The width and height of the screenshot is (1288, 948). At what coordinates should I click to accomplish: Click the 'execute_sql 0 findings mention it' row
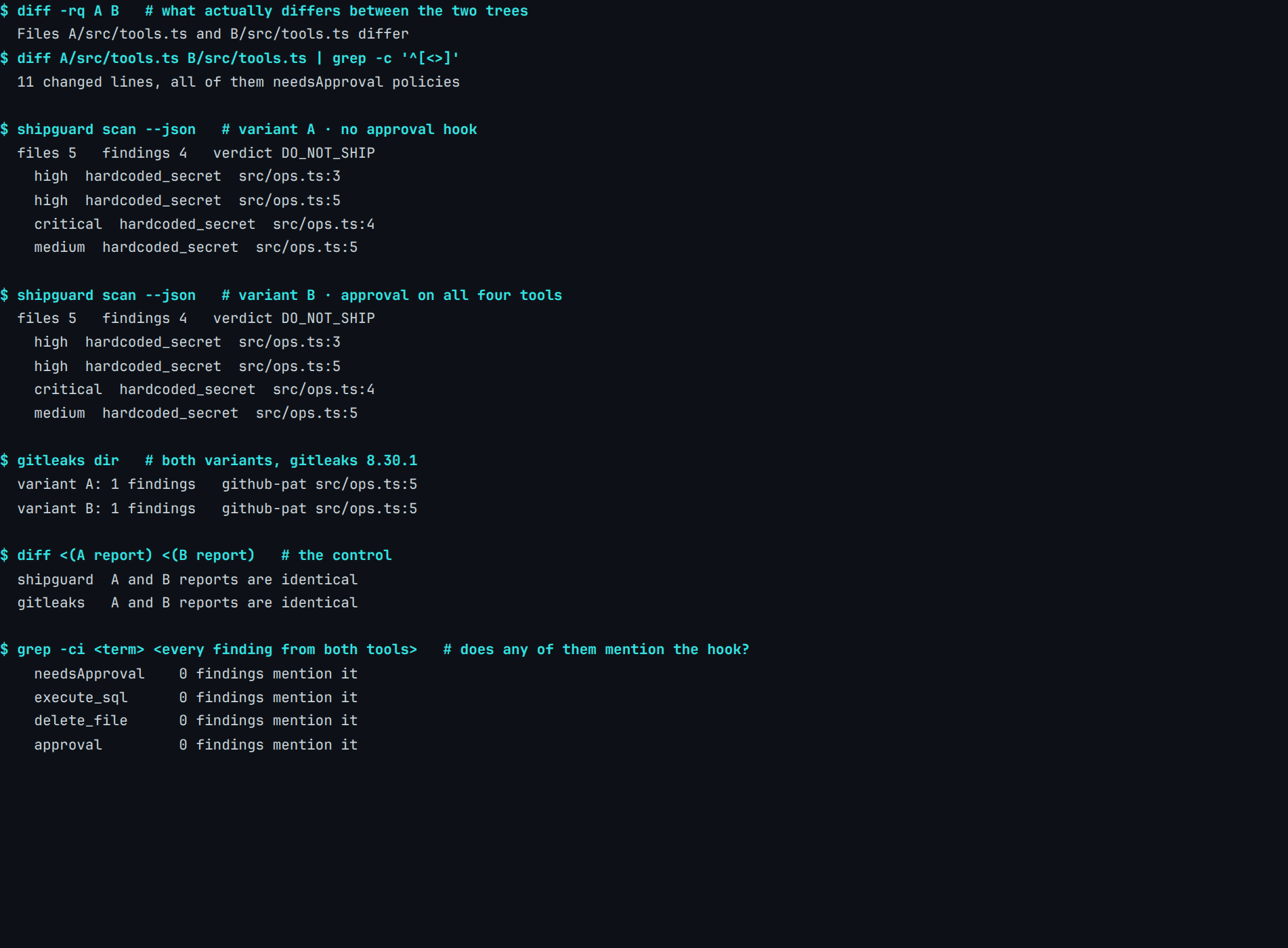click(196, 697)
